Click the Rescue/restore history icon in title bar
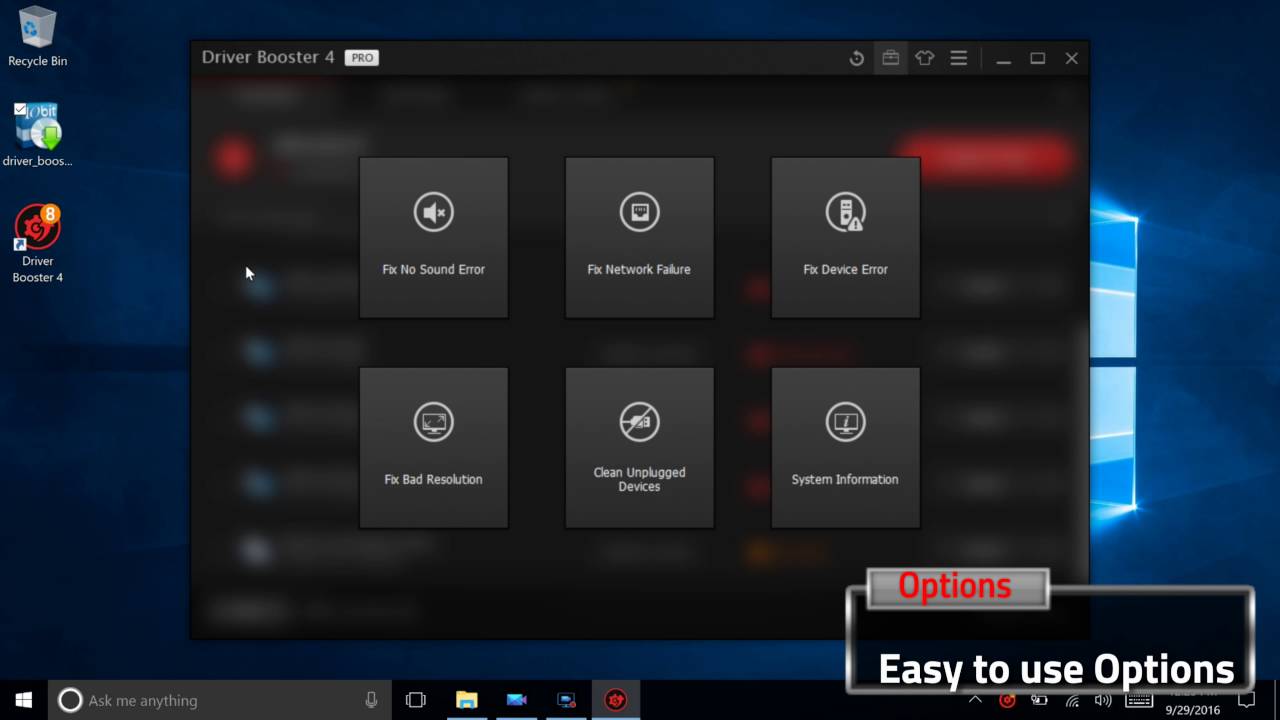Viewport: 1280px width, 720px height. (x=856, y=58)
